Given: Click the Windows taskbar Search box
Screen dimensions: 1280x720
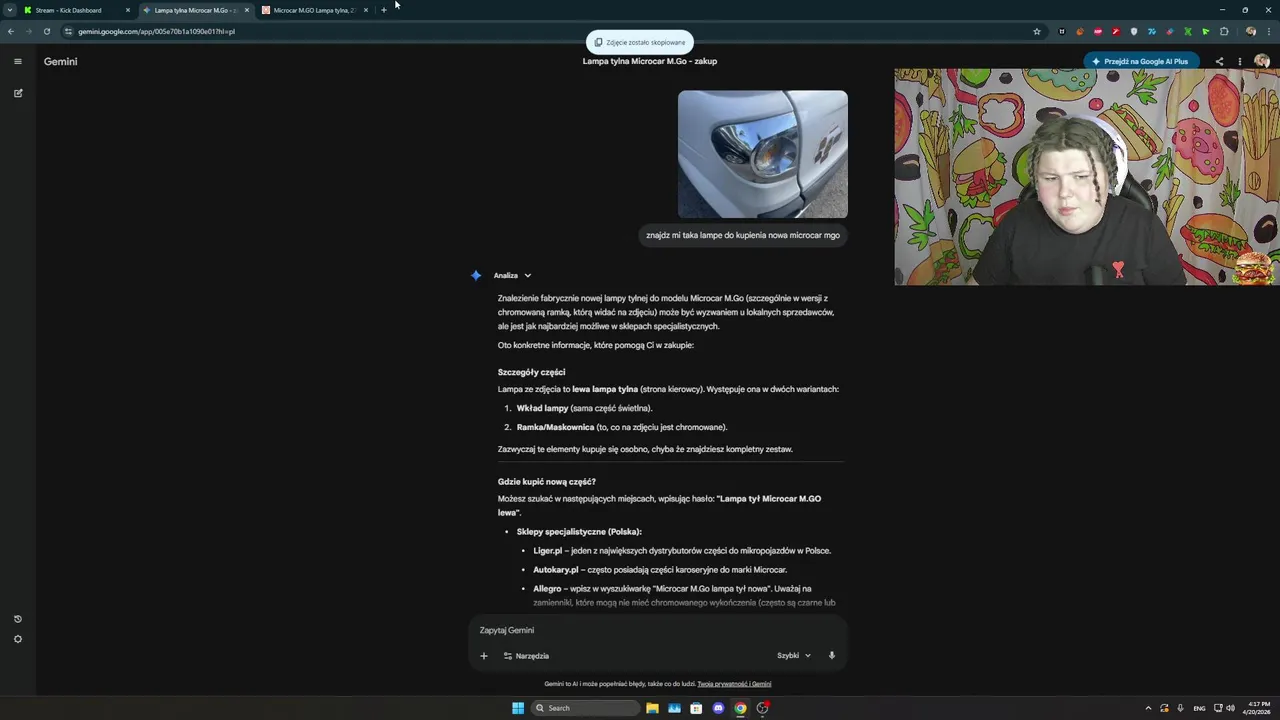Looking at the screenshot, I should (586, 708).
